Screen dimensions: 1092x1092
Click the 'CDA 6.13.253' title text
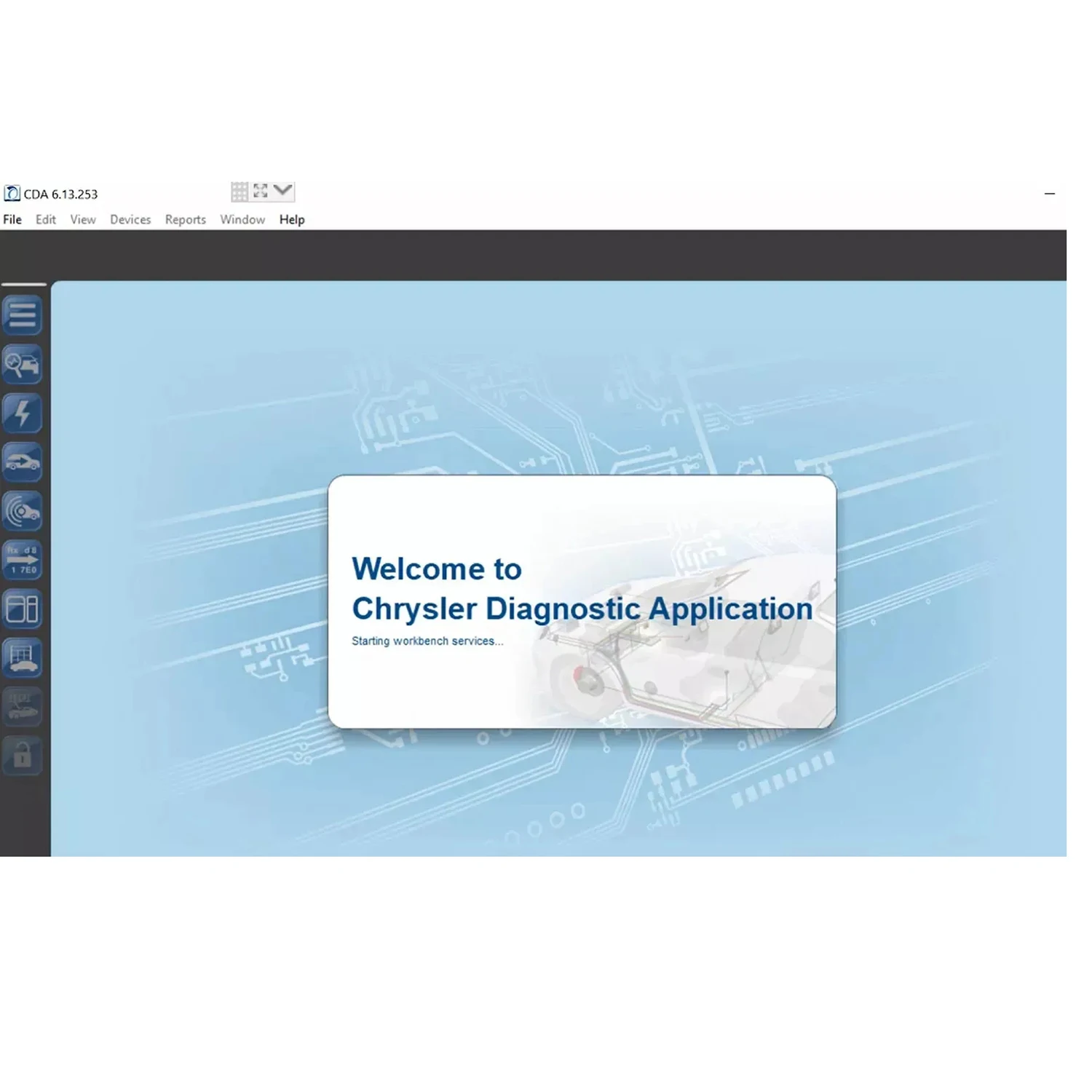pyautogui.click(x=60, y=194)
